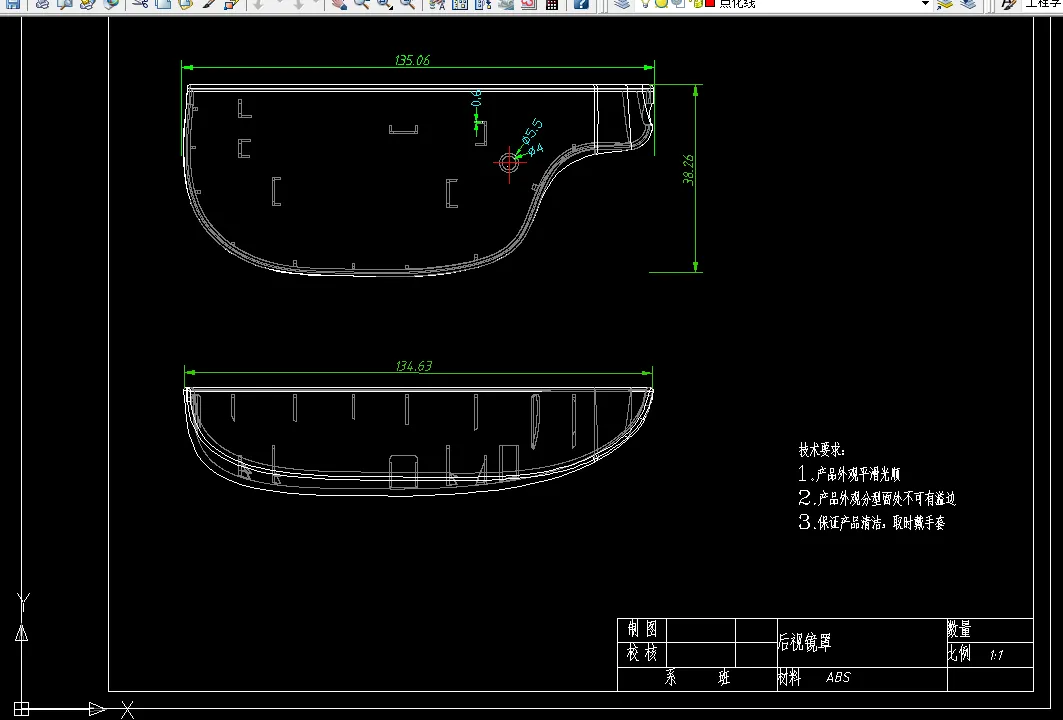The height and width of the screenshot is (720, 1063).
Task: Click the Cut scissors icon
Action: point(140,3)
